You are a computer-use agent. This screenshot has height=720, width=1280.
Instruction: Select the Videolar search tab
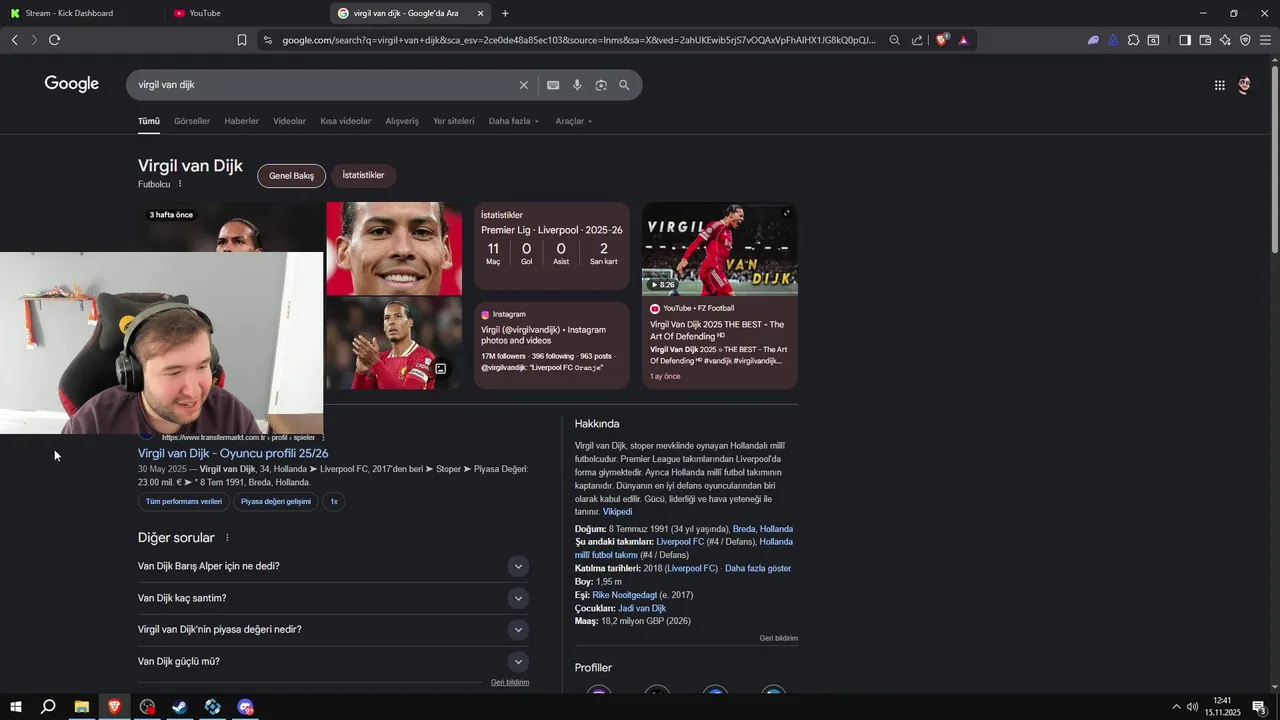click(289, 121)
